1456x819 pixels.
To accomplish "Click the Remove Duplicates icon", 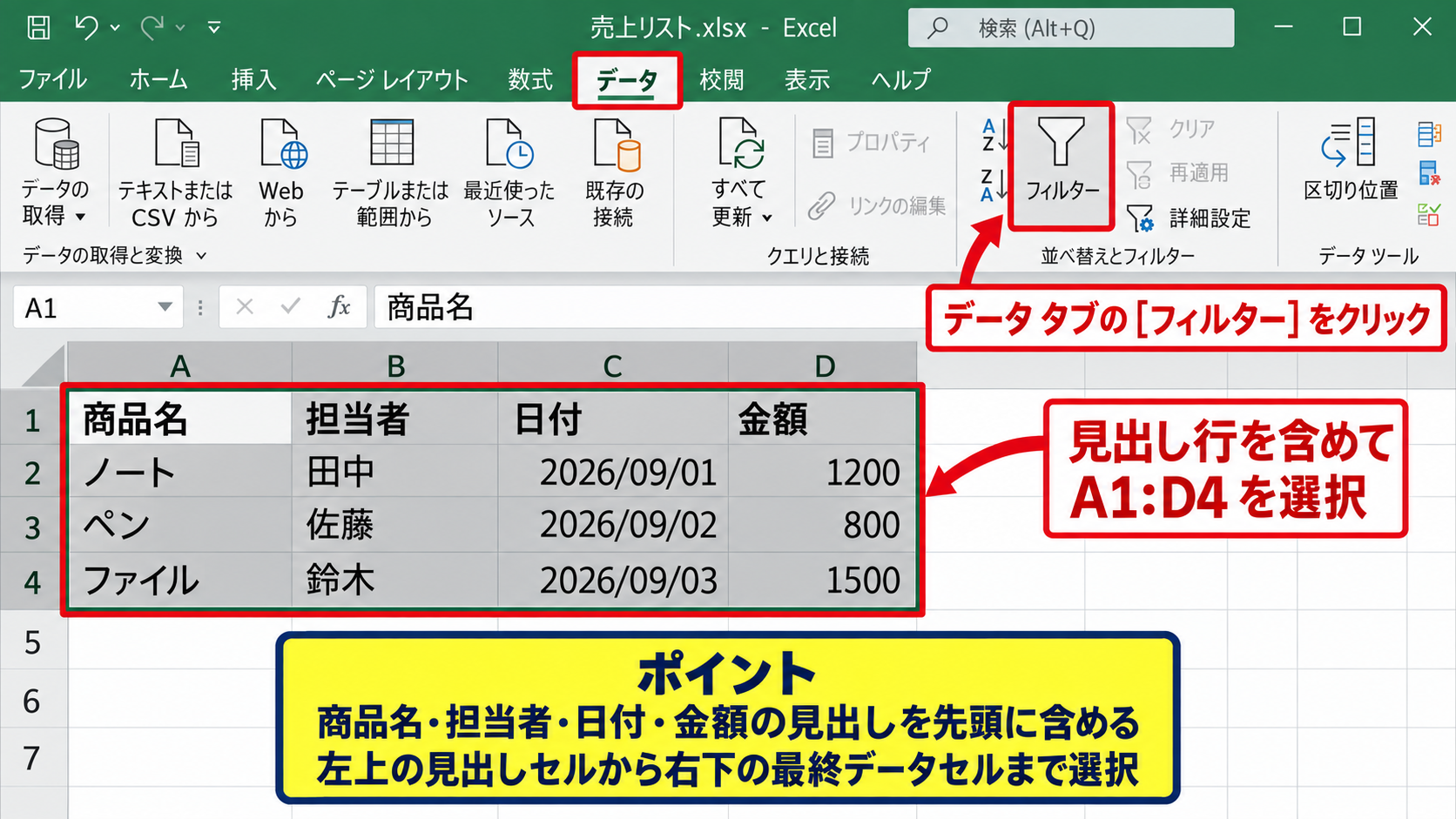I will [x=1429, y=173].
